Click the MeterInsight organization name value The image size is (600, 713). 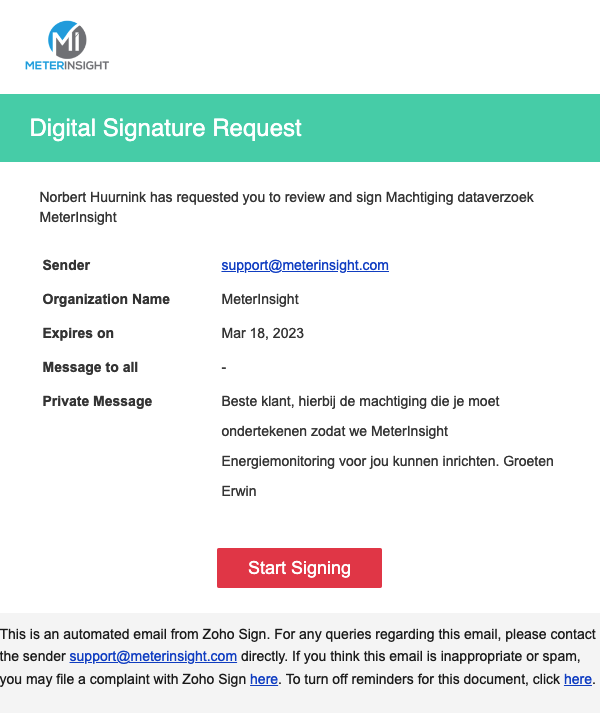[x=260, y=299]
